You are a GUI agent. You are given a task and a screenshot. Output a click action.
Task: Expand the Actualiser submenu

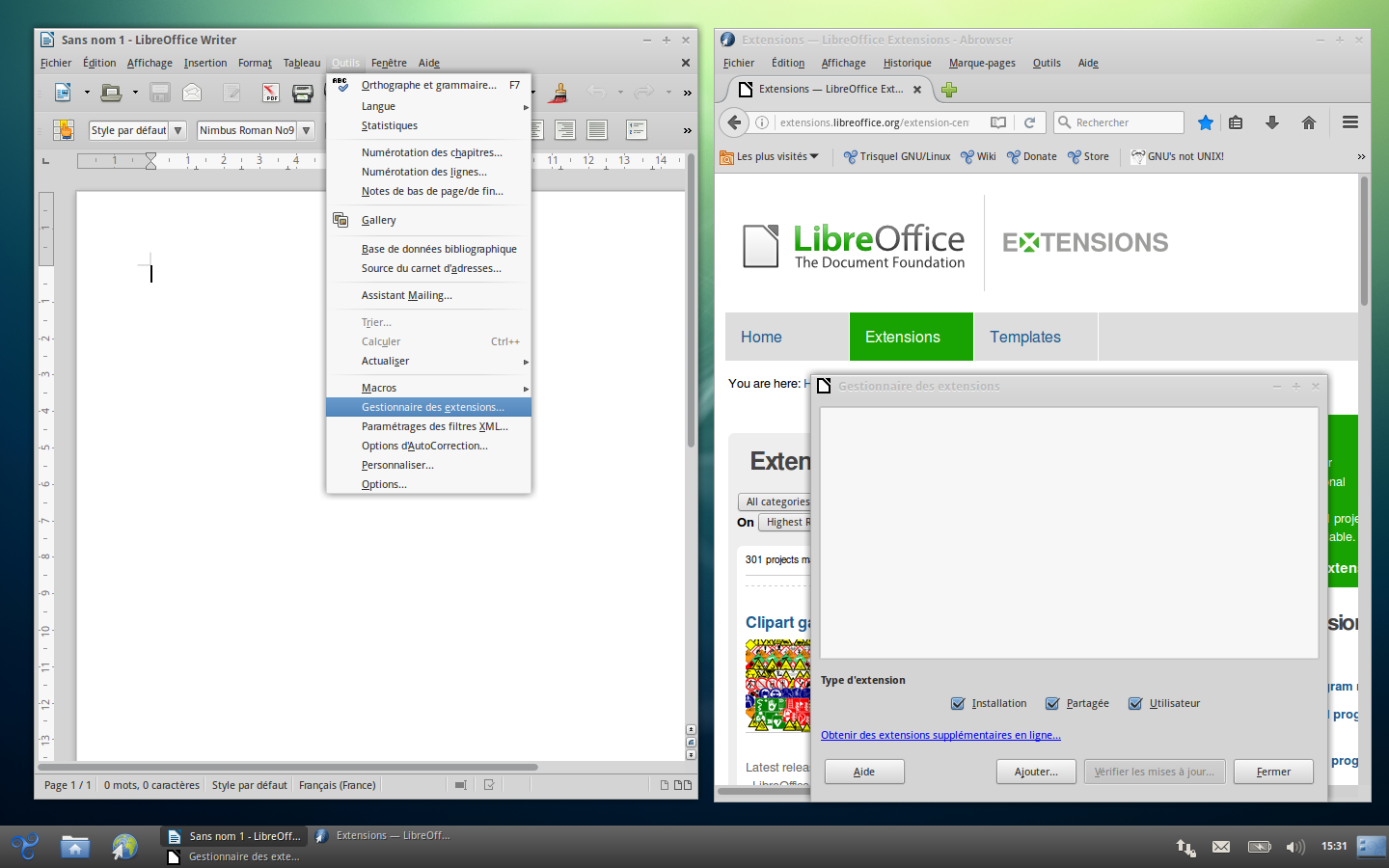click(428, 361)
